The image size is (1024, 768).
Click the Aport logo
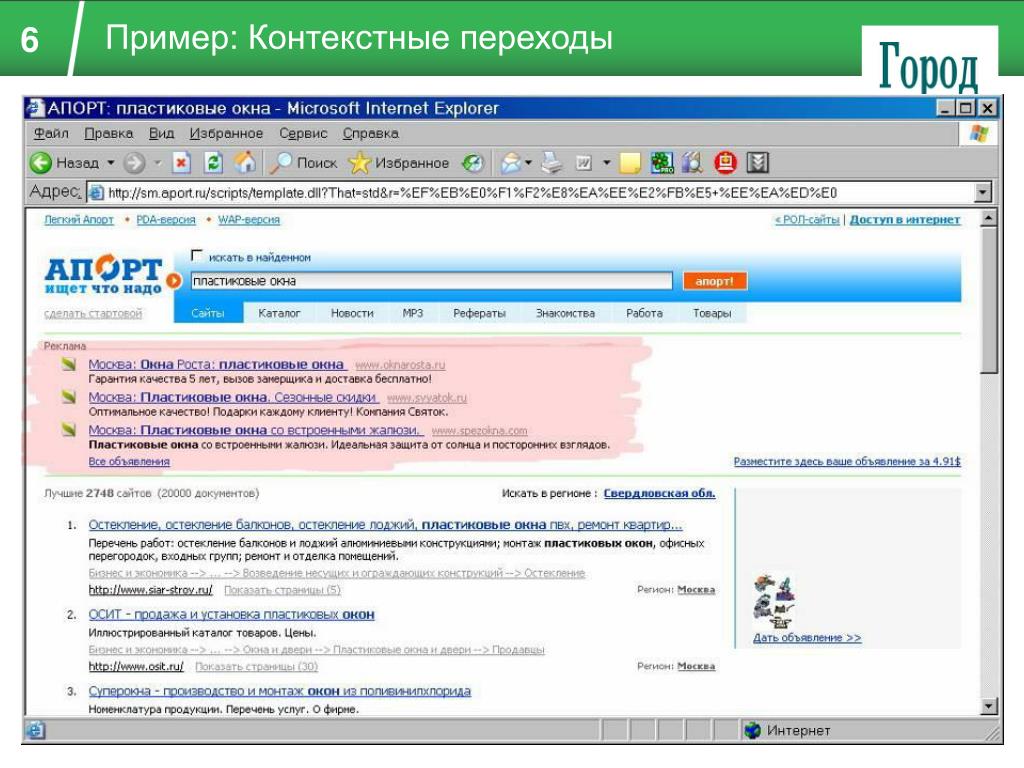coord(103,275)
